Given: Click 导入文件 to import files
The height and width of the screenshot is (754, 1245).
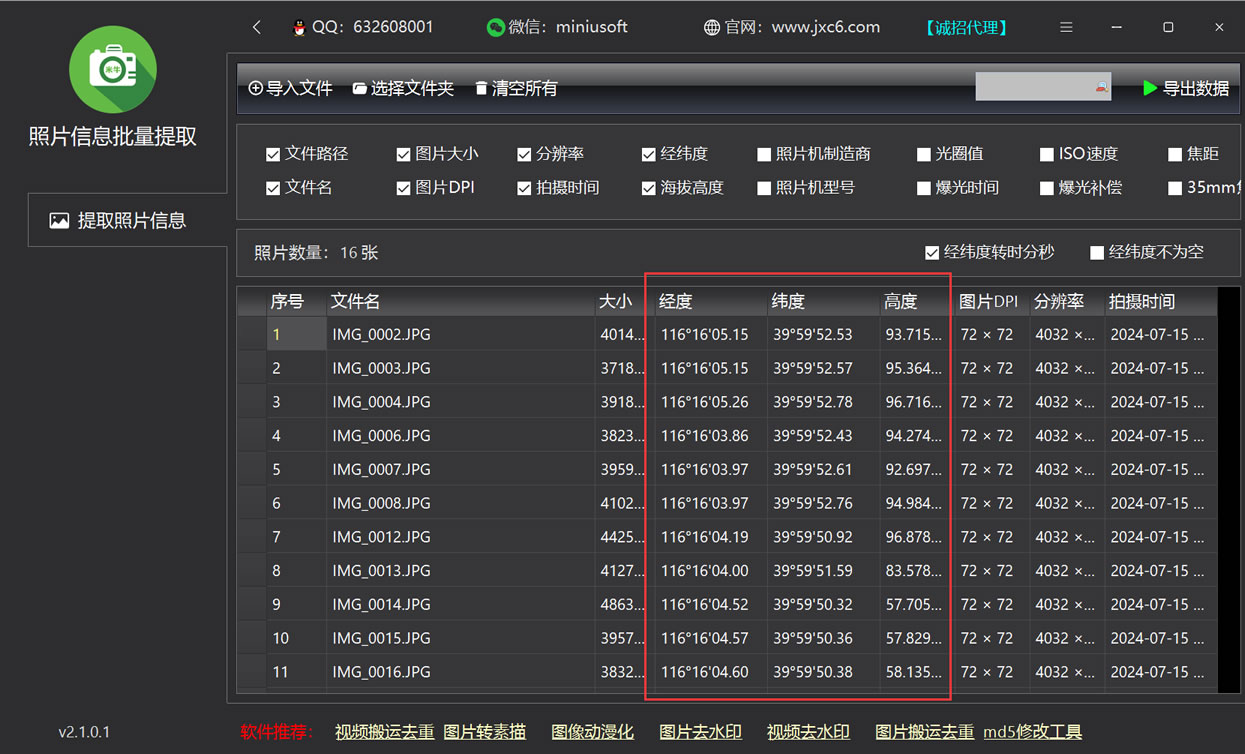Looking at the screenshot, I should click(x=290, y=88).
